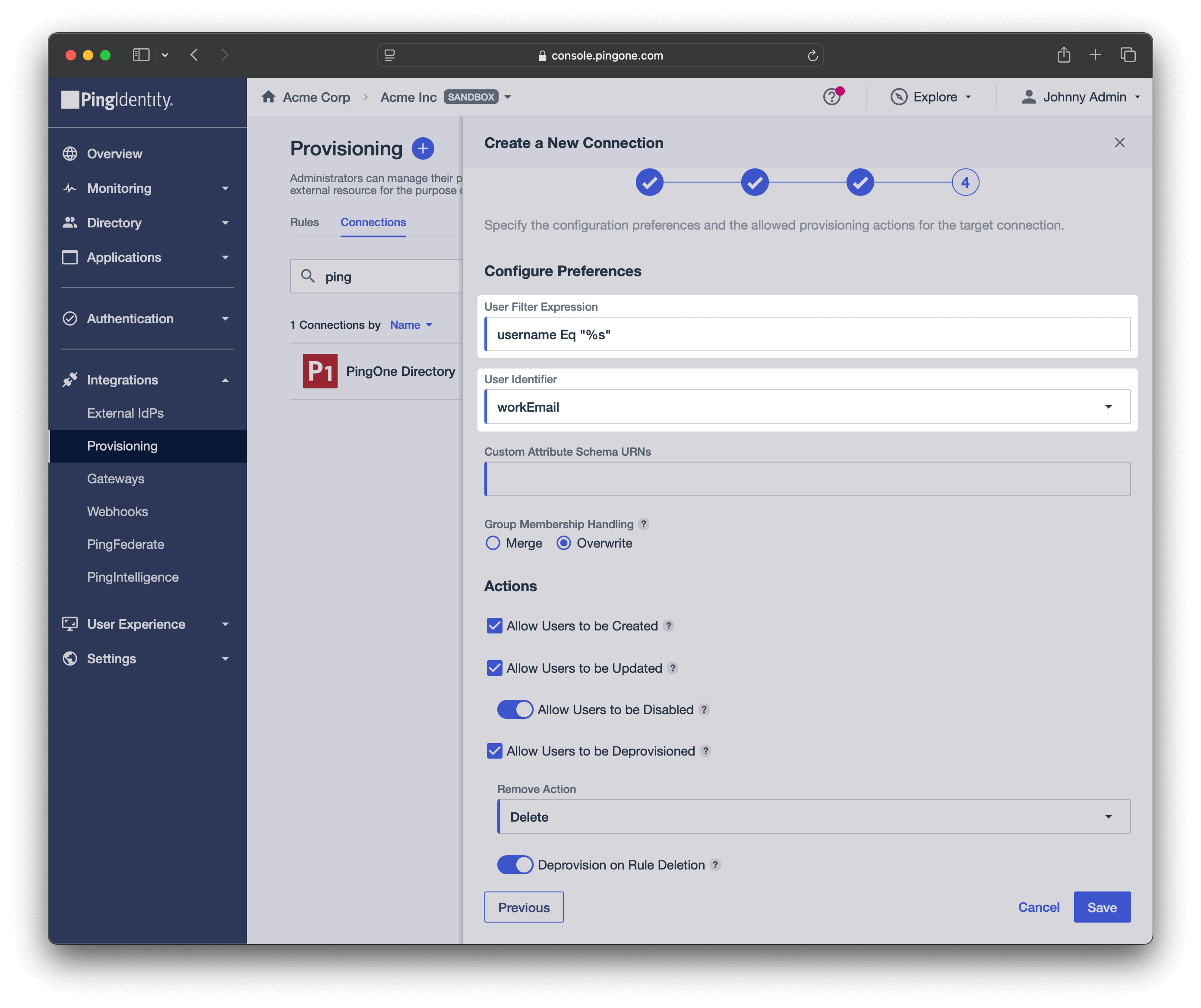This screenshot has height=1008, width=1201.
Task: Click the Monitoring pulse icon
Action: point(70,188)
